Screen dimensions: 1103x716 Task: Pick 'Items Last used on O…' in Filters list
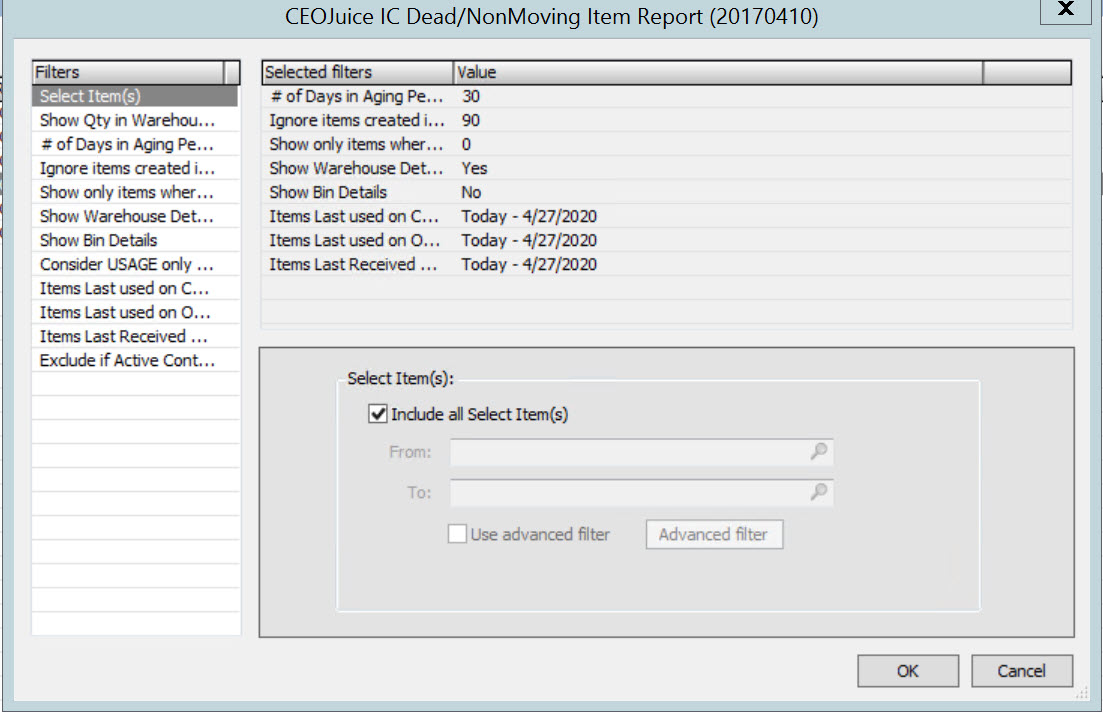point(135,312)
